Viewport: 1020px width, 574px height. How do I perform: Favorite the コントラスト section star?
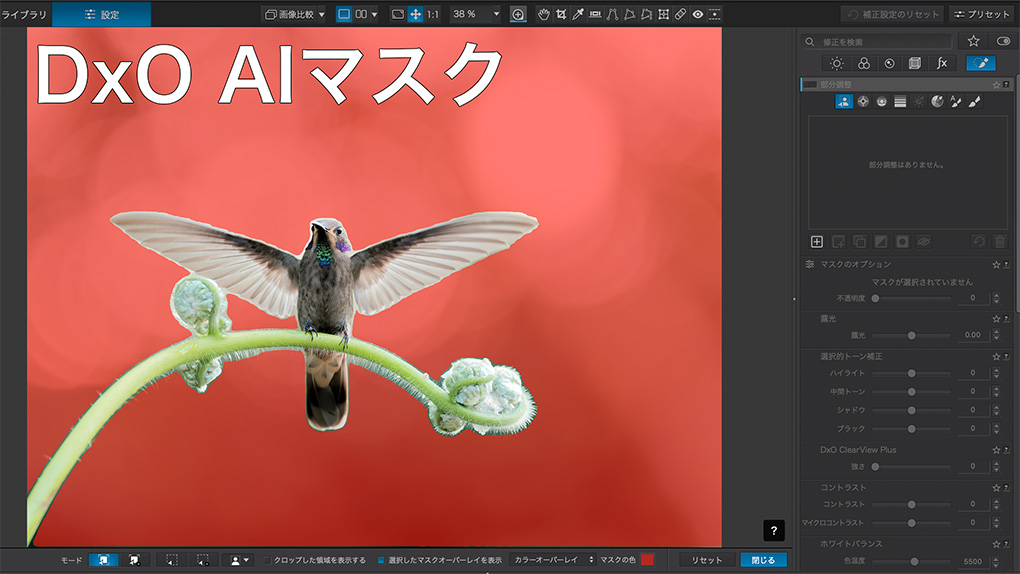point(996,487)
